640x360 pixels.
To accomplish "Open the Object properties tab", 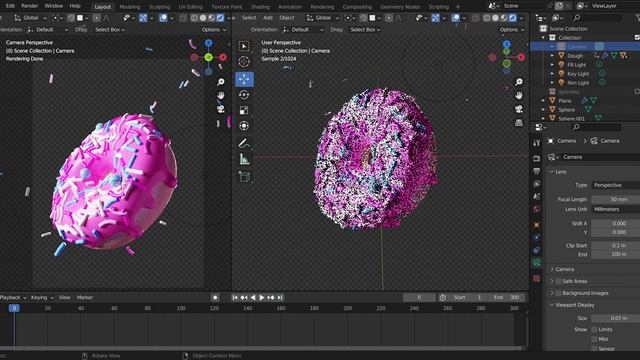I will (x=537, y=224).
